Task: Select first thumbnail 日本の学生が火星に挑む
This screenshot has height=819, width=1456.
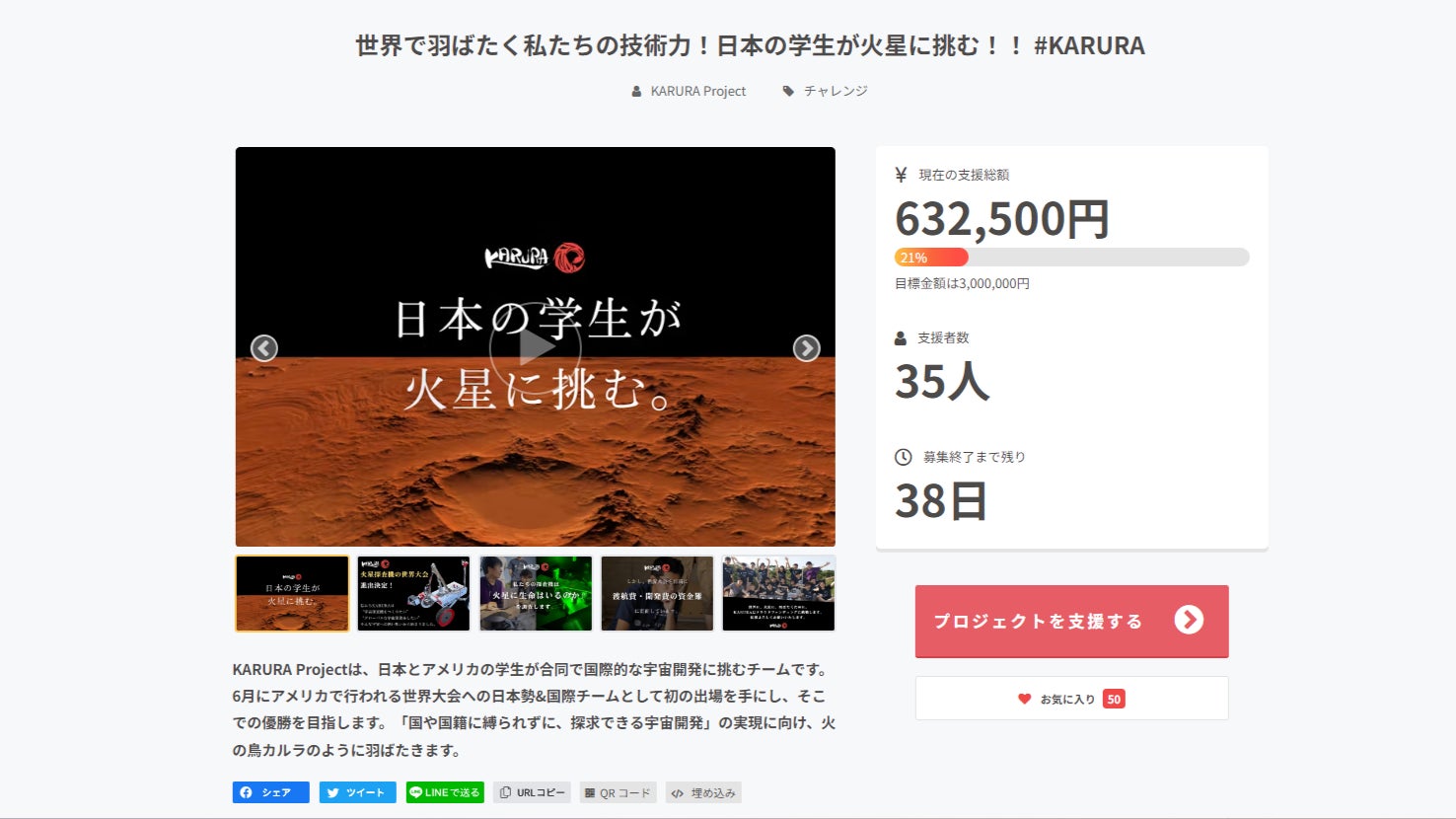Action: point(293,593)
